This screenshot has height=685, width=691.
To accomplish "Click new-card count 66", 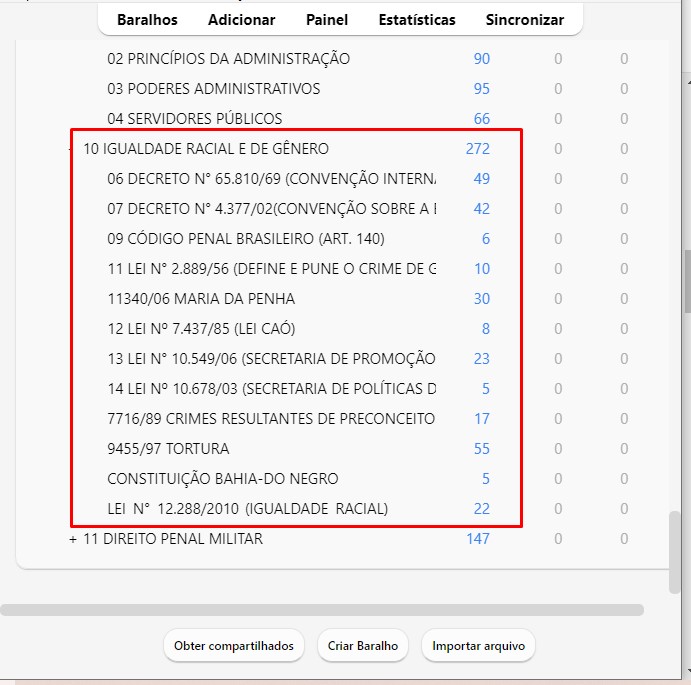I will 482,119.
